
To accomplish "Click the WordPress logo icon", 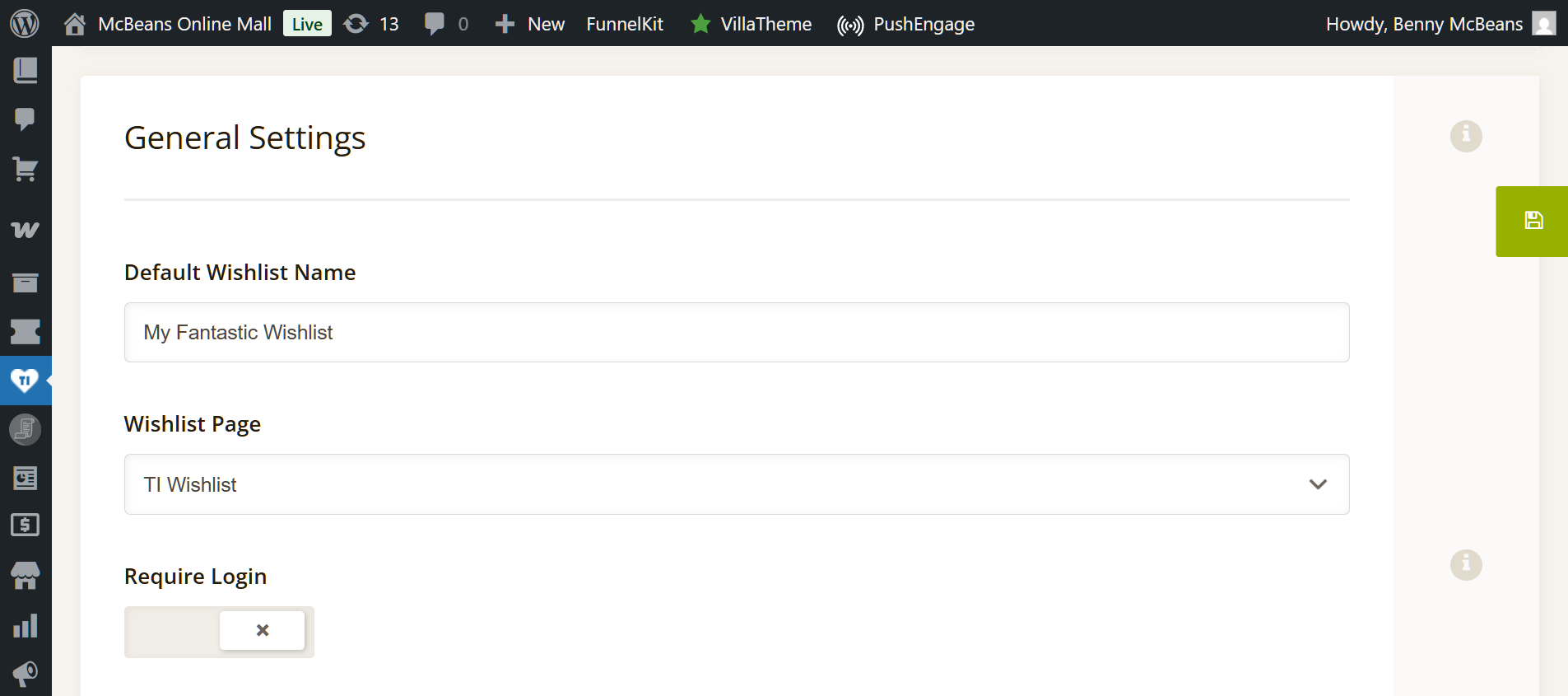I will (25, 24).
